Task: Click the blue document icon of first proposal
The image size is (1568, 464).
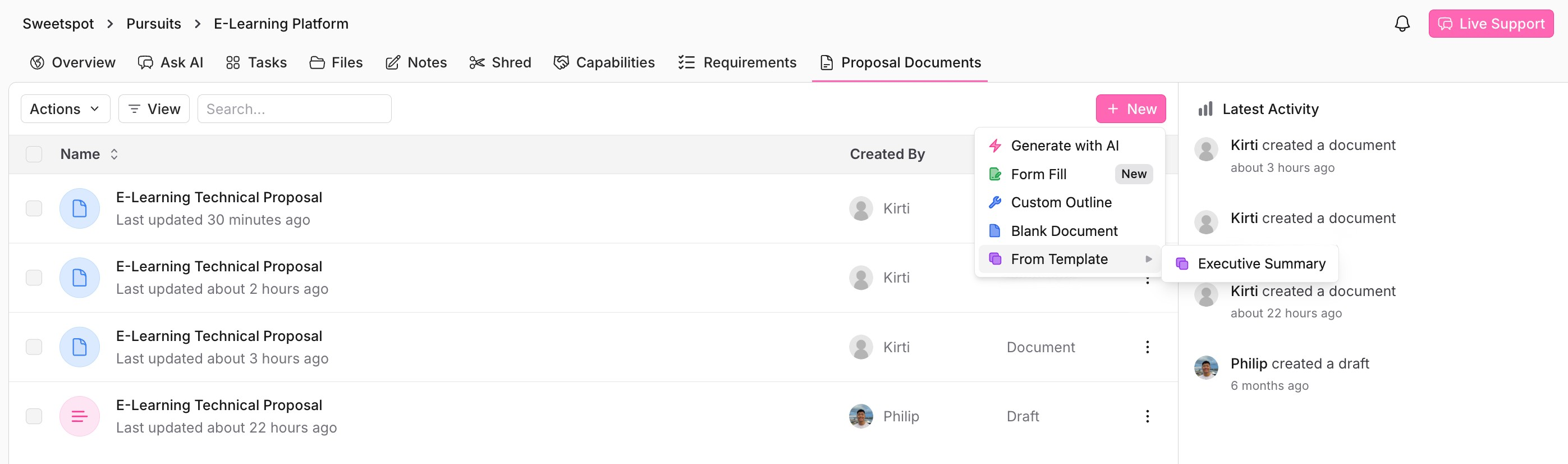Action: pos(79,208)
